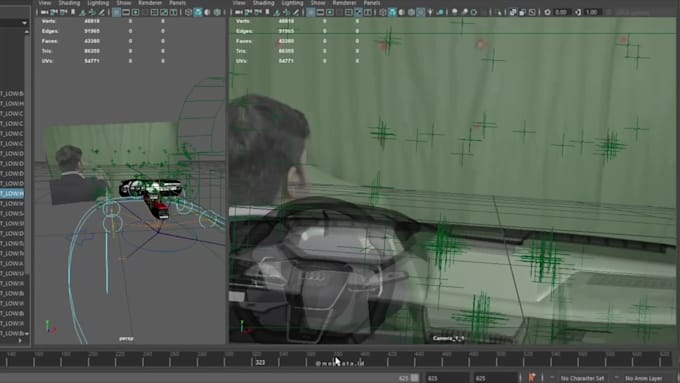Select the highlighted T_LOW row in outliner
680x383 pixels.
pos(12,193)
